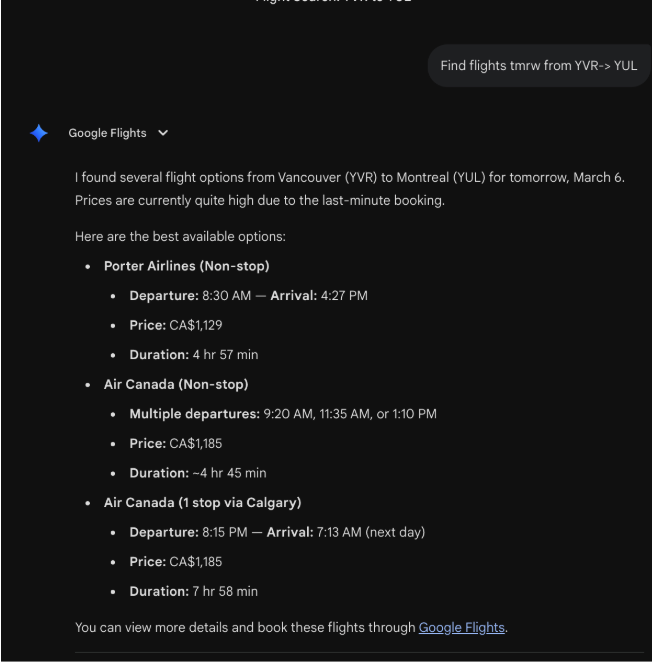
Task: Click the 8:30 AM departure line
Action: tap(249, 296)
